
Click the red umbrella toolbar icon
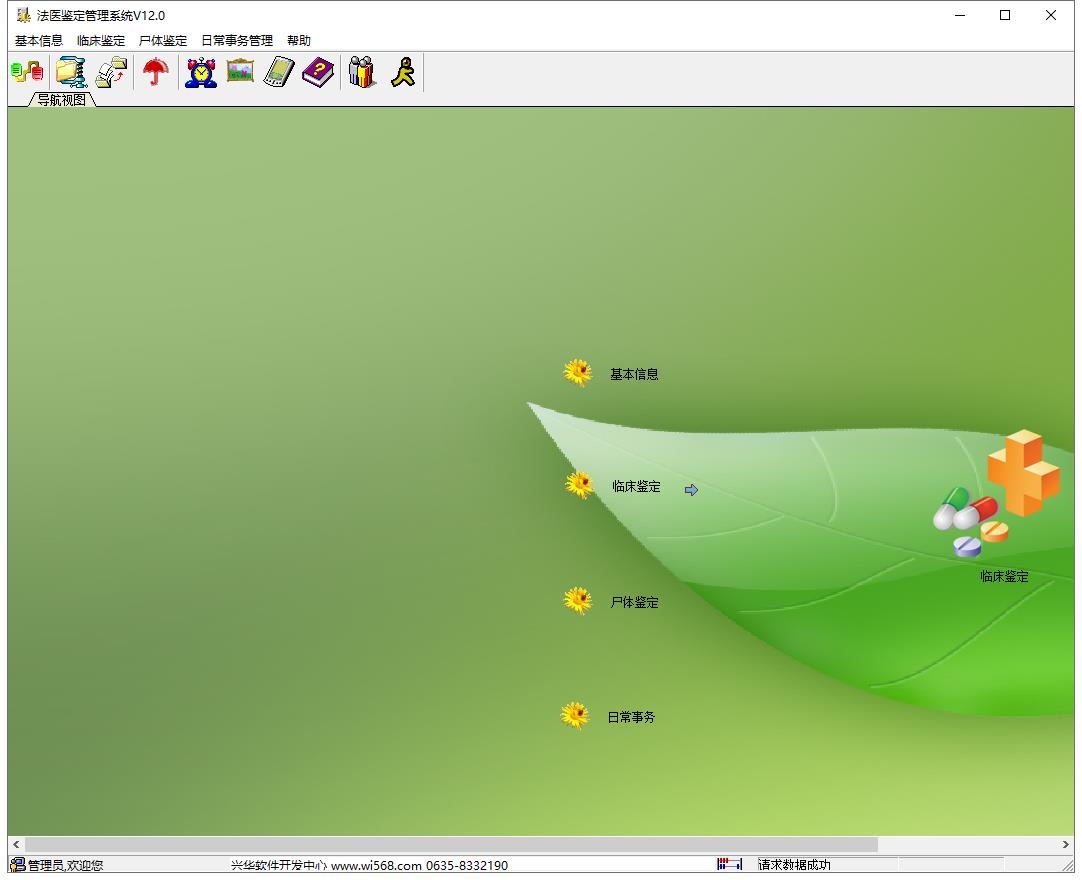click(156, 72)
